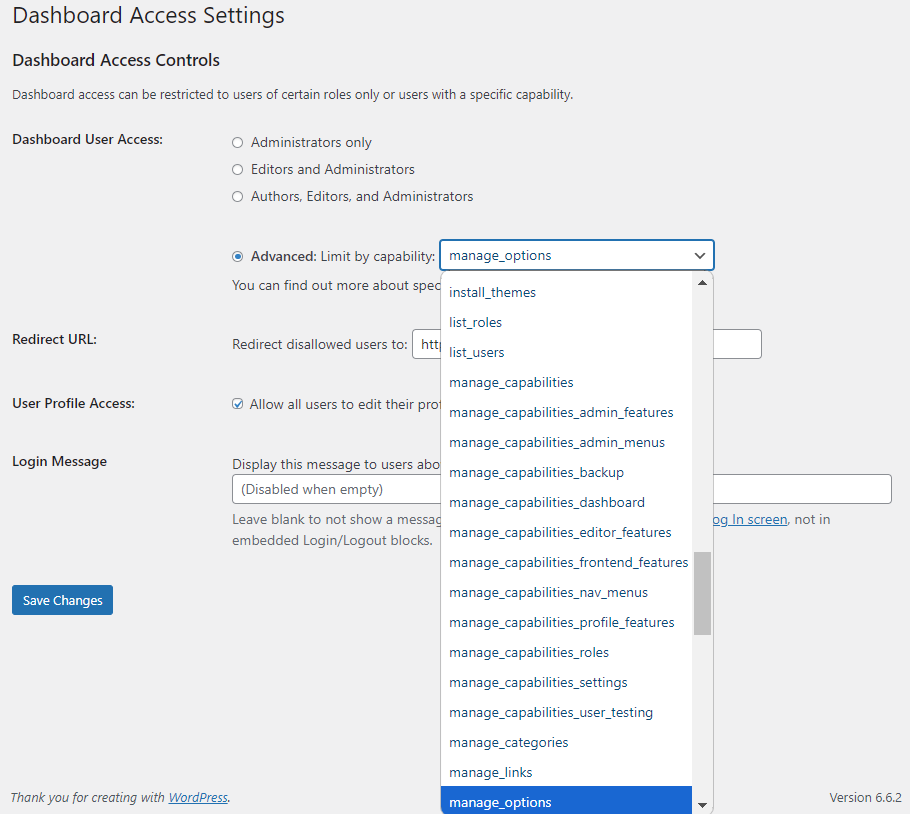Select "manage_capabilities_backup" capability
Screen dimensions: 910x814
click(x=536, y=472)
